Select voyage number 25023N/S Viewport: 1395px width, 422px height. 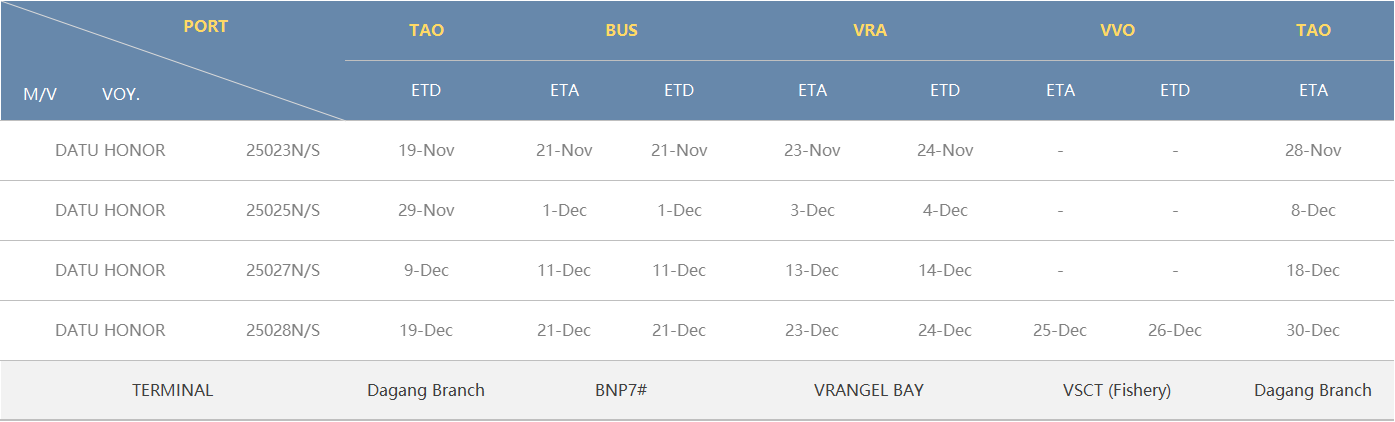click(x=283, y=150)
